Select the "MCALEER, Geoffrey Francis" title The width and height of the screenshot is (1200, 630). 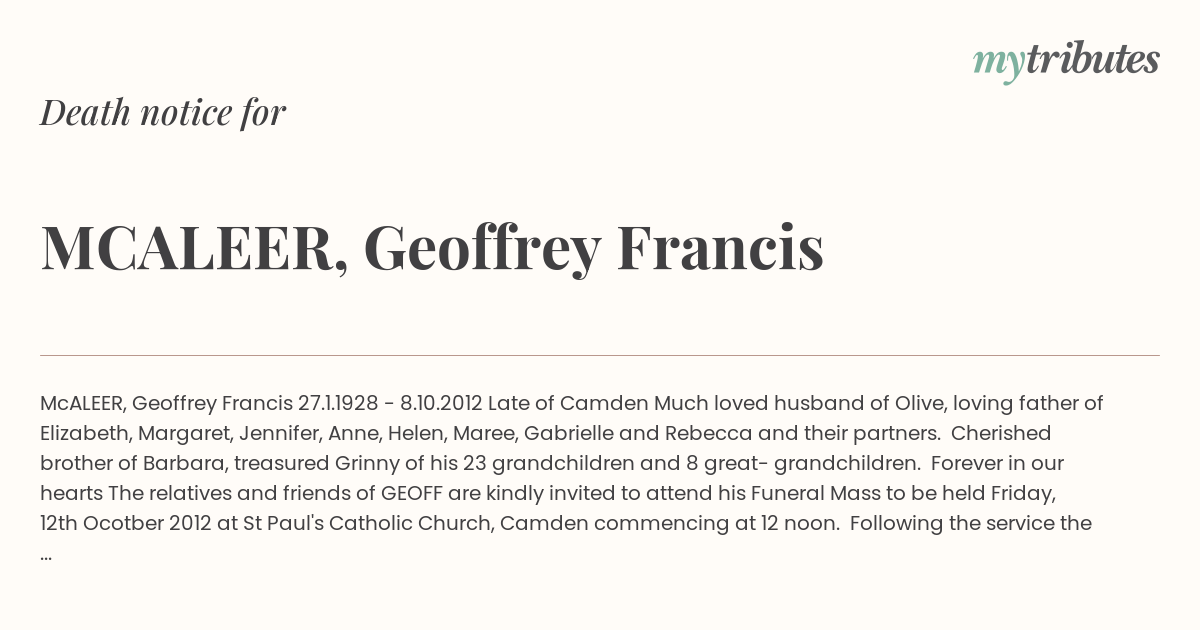coord(432,248)
